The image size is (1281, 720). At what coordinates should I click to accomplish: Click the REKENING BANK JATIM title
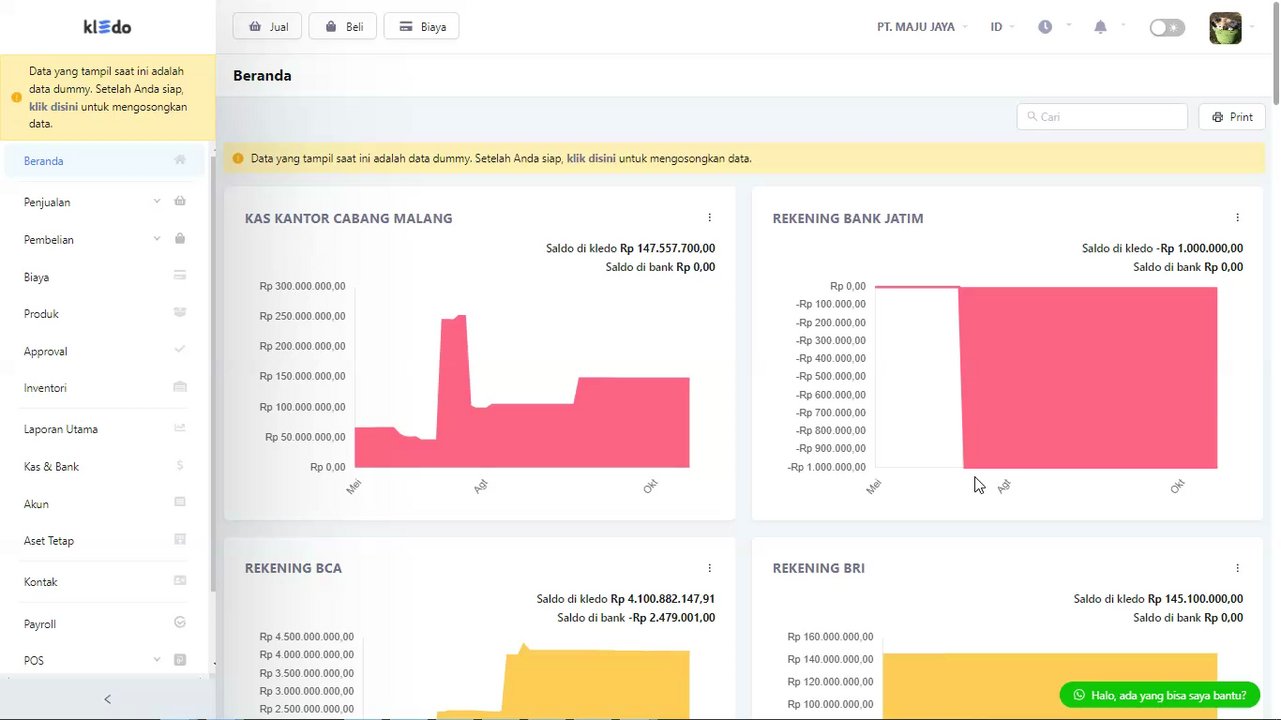point(848,218)
